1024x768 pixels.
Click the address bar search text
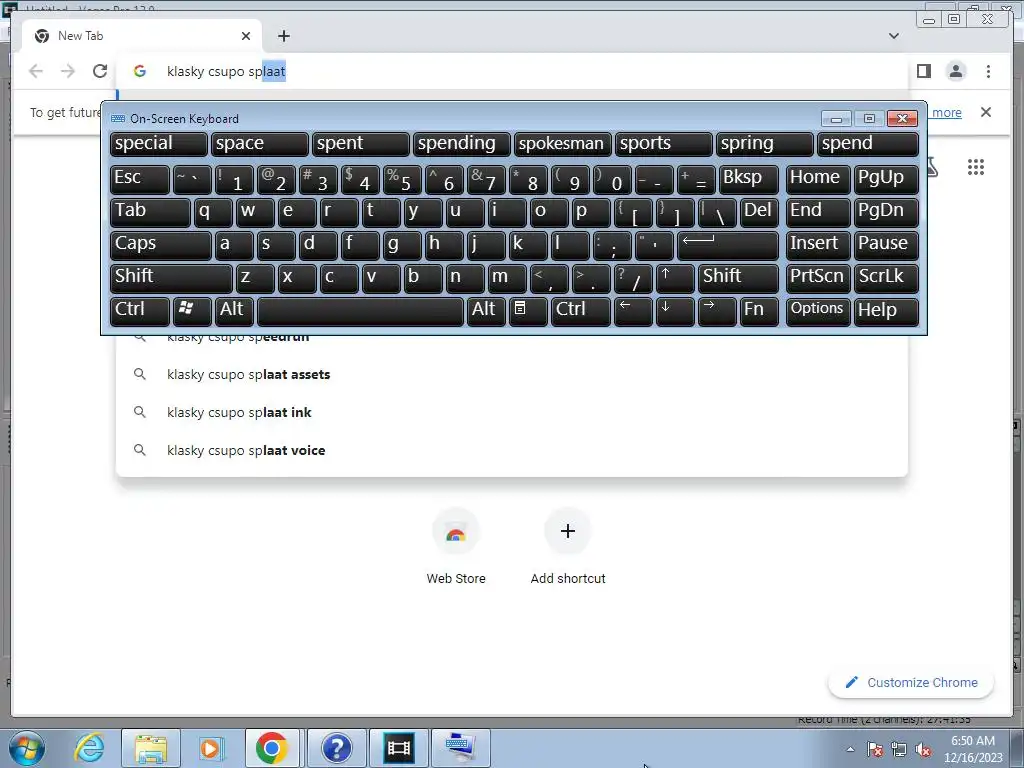point(226,71)
